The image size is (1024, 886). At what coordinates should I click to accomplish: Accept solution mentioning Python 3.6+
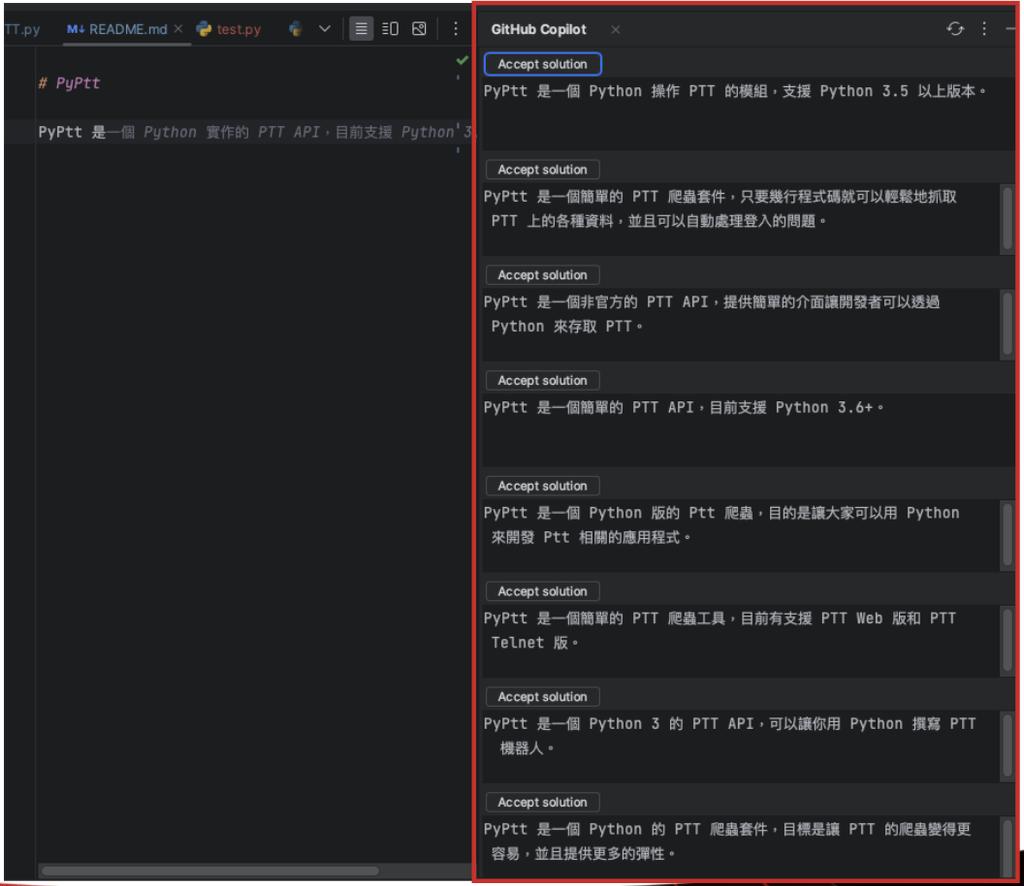(x=542, y=380)
